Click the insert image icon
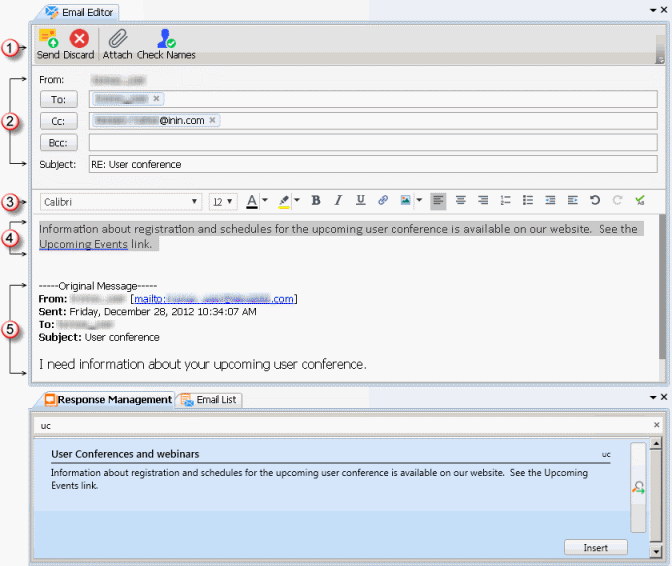Image resolution: width=672 pixels, height=566 pixels. coord(406,201)
